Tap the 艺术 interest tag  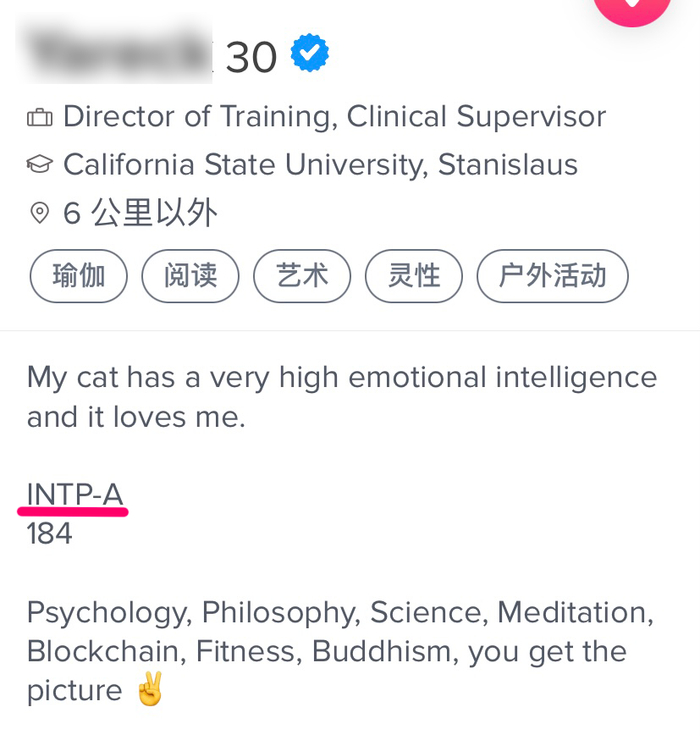(302, 276)
